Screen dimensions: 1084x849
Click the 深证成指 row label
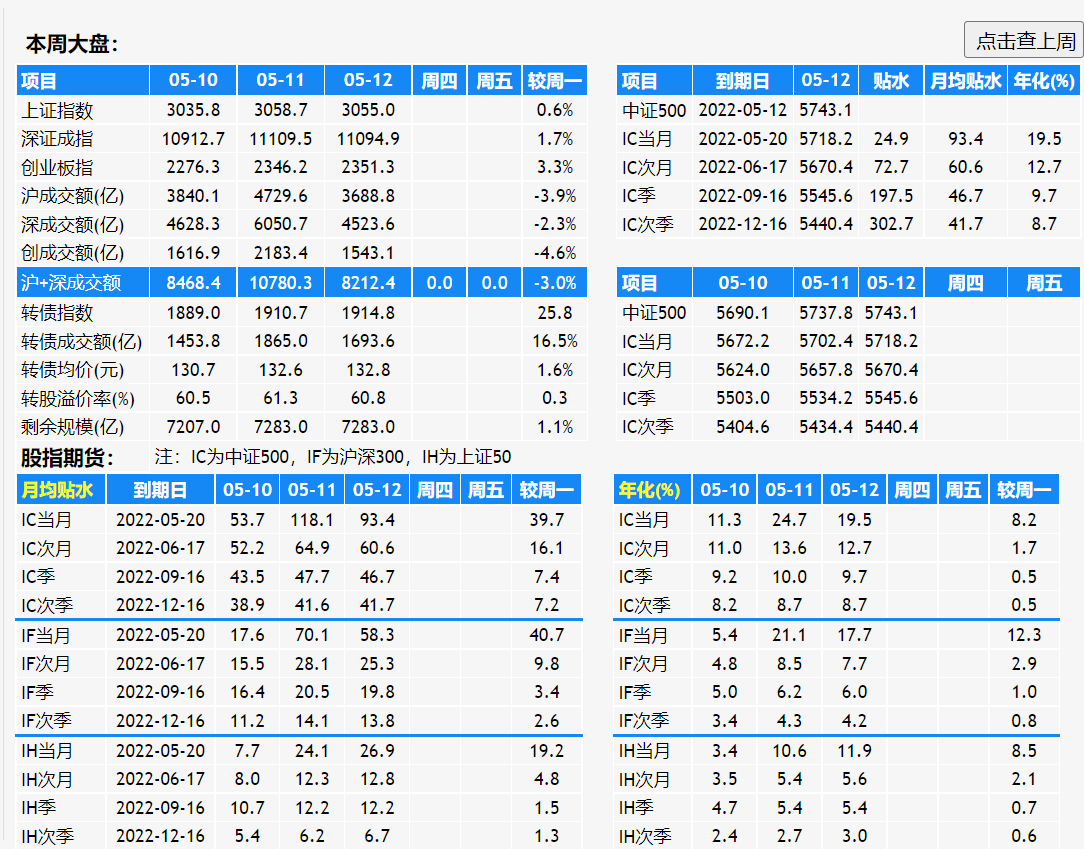point(57,139)
